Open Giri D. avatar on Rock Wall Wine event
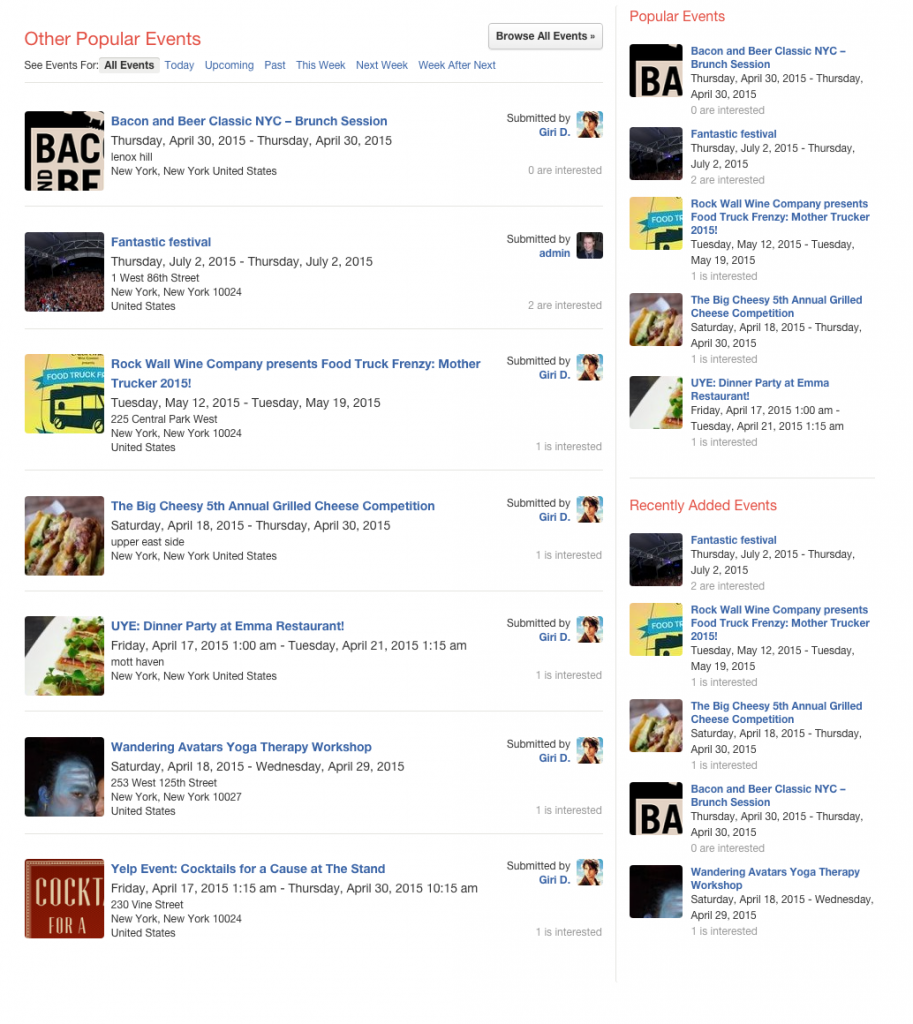Screen dimensions: 913x1024 (x=589, y=368)
